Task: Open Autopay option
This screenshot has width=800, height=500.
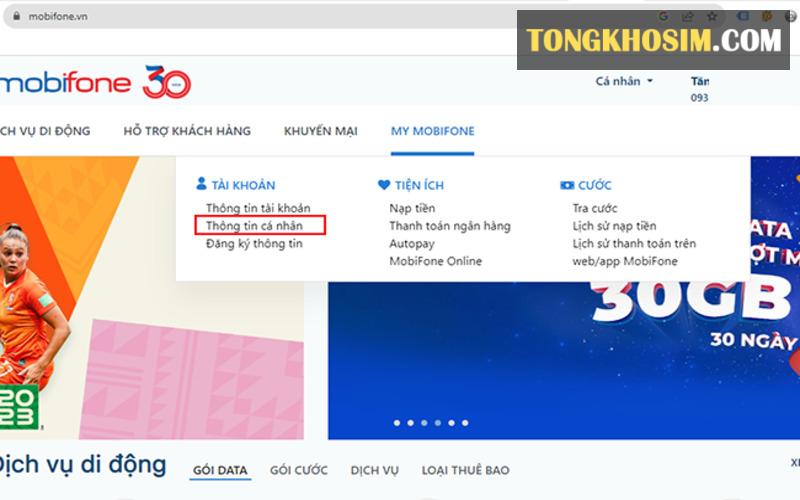Action: (x=412, y=244)
